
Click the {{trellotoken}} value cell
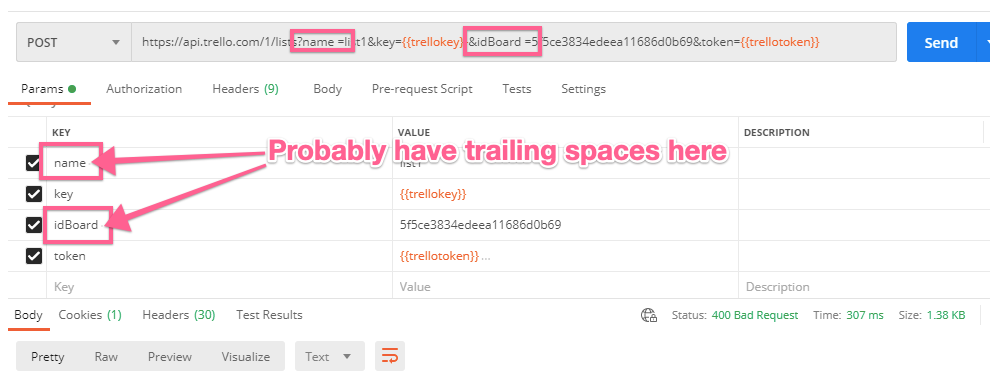click(565, 256)
